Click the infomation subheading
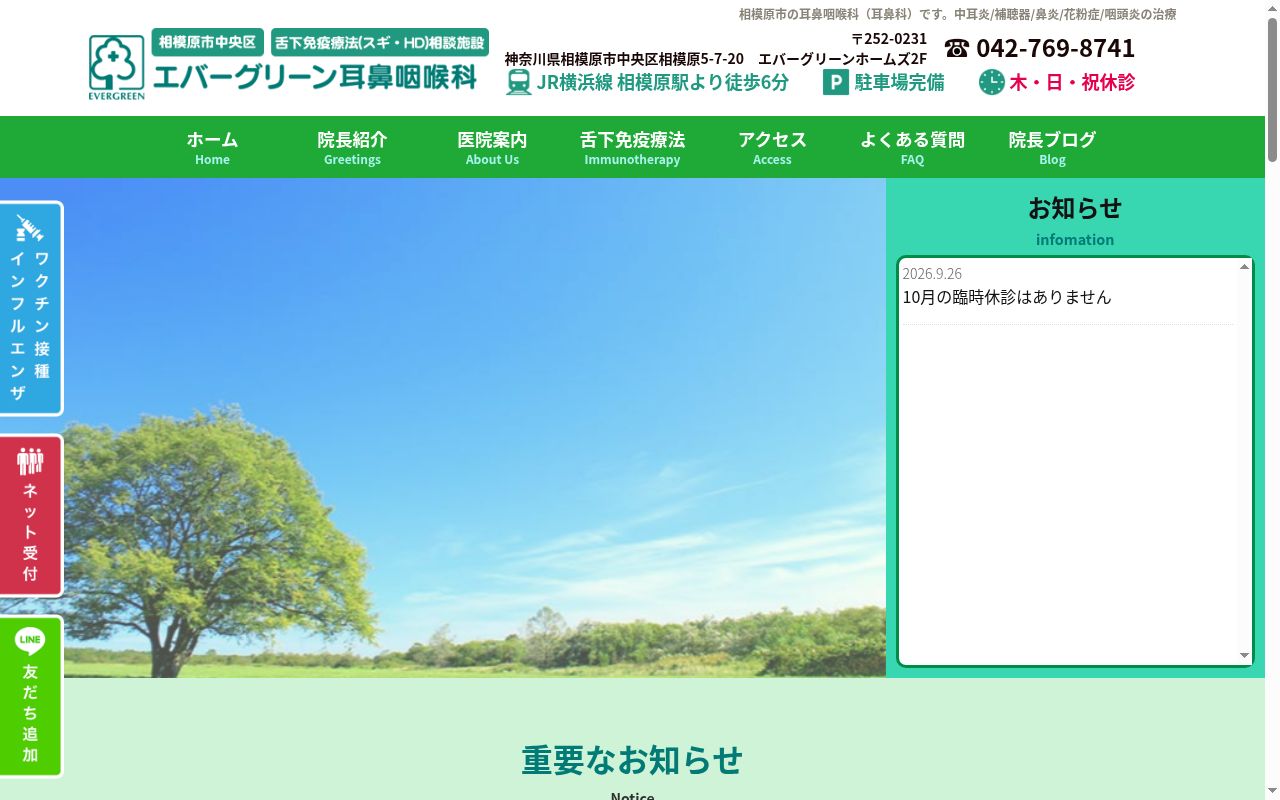The image size is (1280, 800). [1075, 239]
